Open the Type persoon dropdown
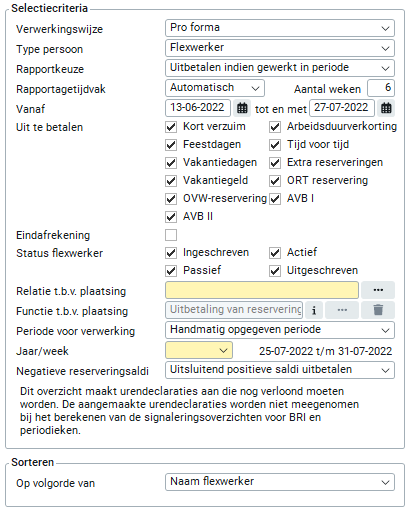This screenshot has width=413, height=511. click(x=280, y=48)
